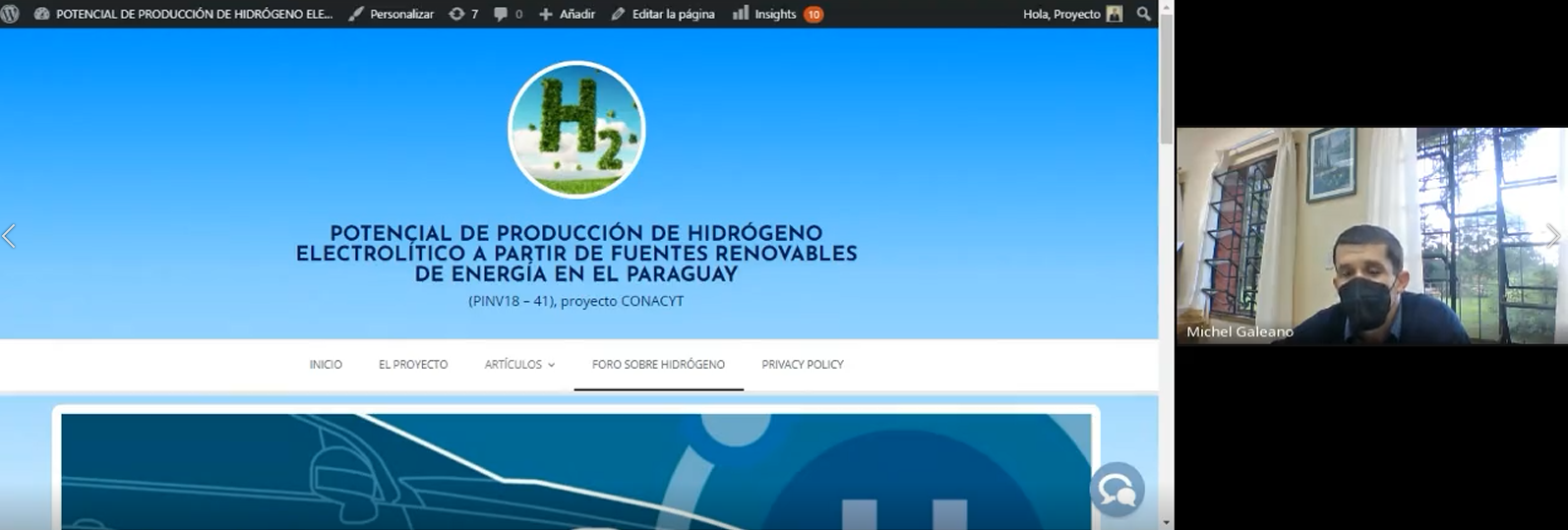Select Michel Galeano's video tile
This screenshot has height=530, width=1568.
(x=1372, y=236)
